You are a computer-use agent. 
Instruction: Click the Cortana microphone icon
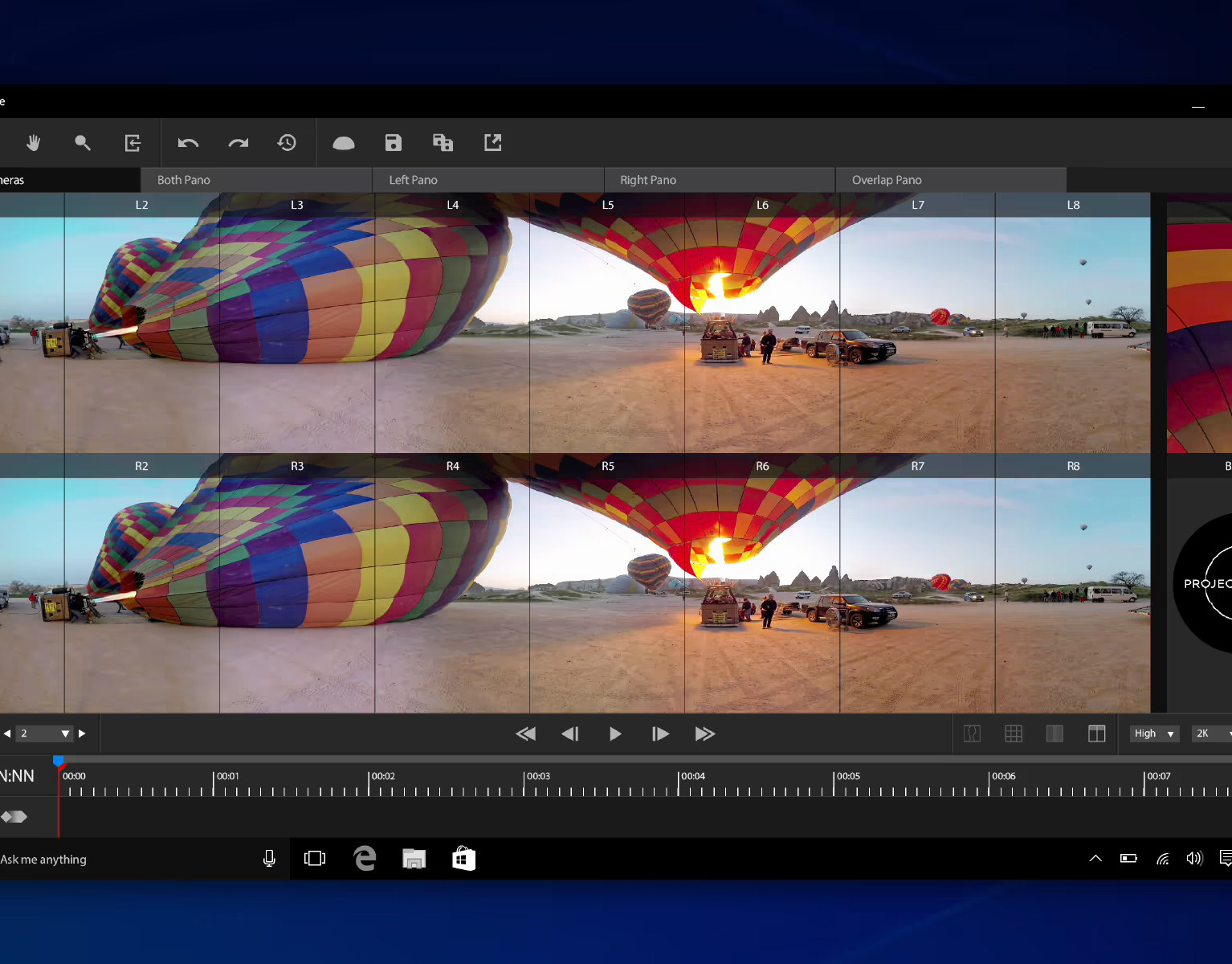[x=269, y=859]
